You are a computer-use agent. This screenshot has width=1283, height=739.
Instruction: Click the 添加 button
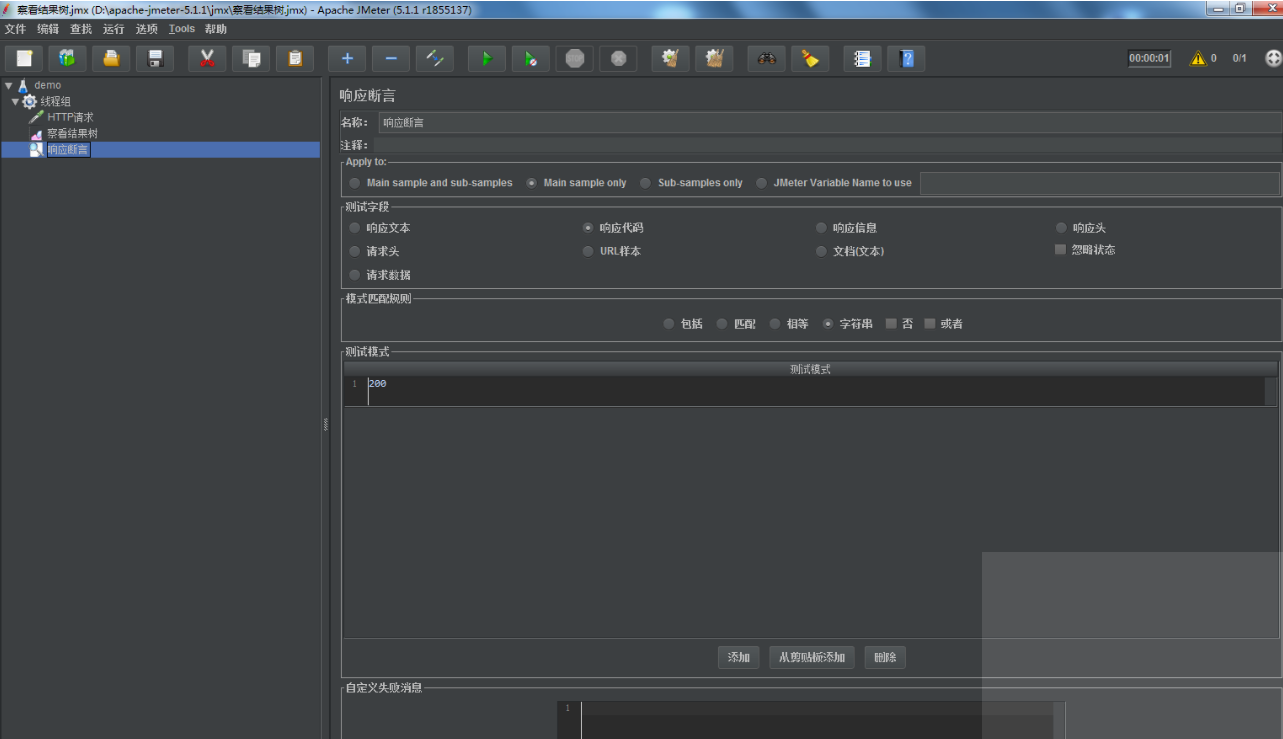pyautogui.click(x=739, y=657)
